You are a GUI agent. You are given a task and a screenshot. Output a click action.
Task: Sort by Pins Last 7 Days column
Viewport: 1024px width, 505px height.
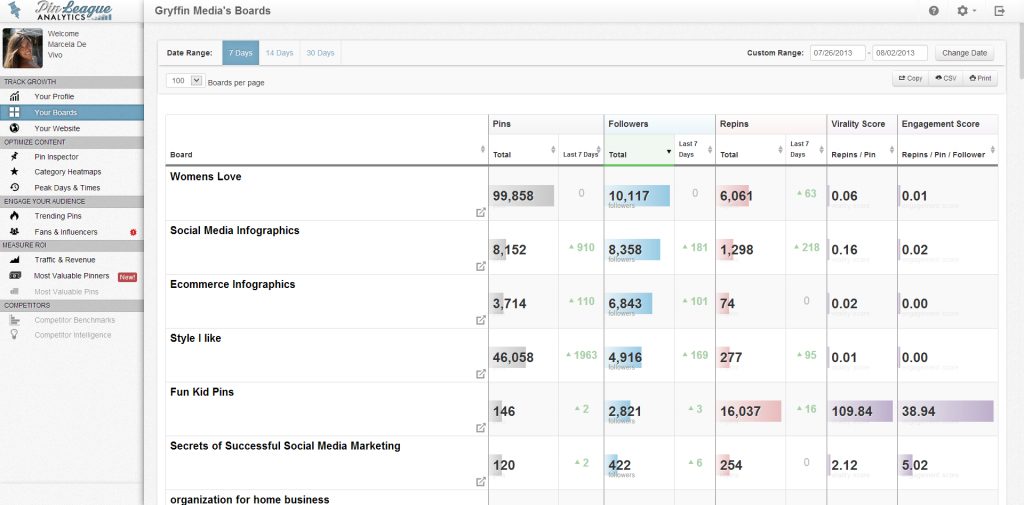581,150
